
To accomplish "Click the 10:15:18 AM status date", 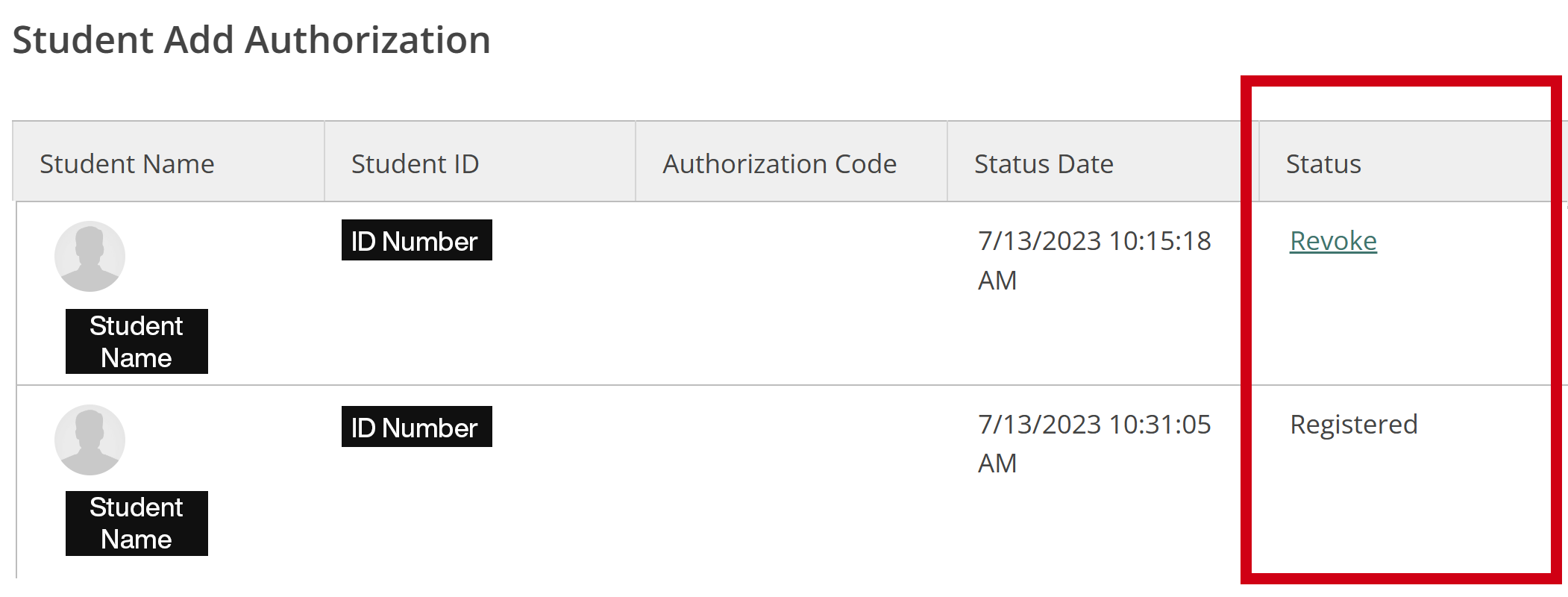I will point(1094,260).
